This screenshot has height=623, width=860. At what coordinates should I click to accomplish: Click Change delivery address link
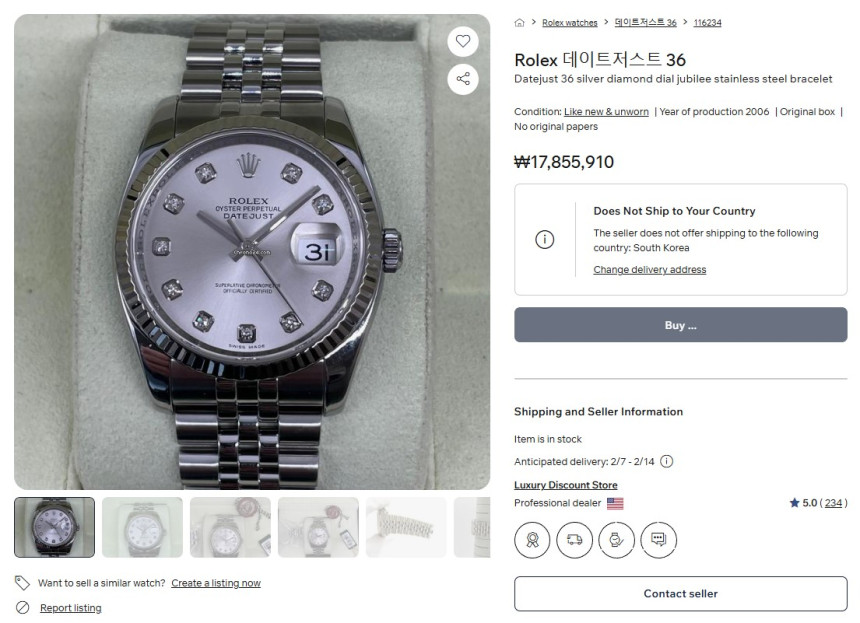pos(649,270)
